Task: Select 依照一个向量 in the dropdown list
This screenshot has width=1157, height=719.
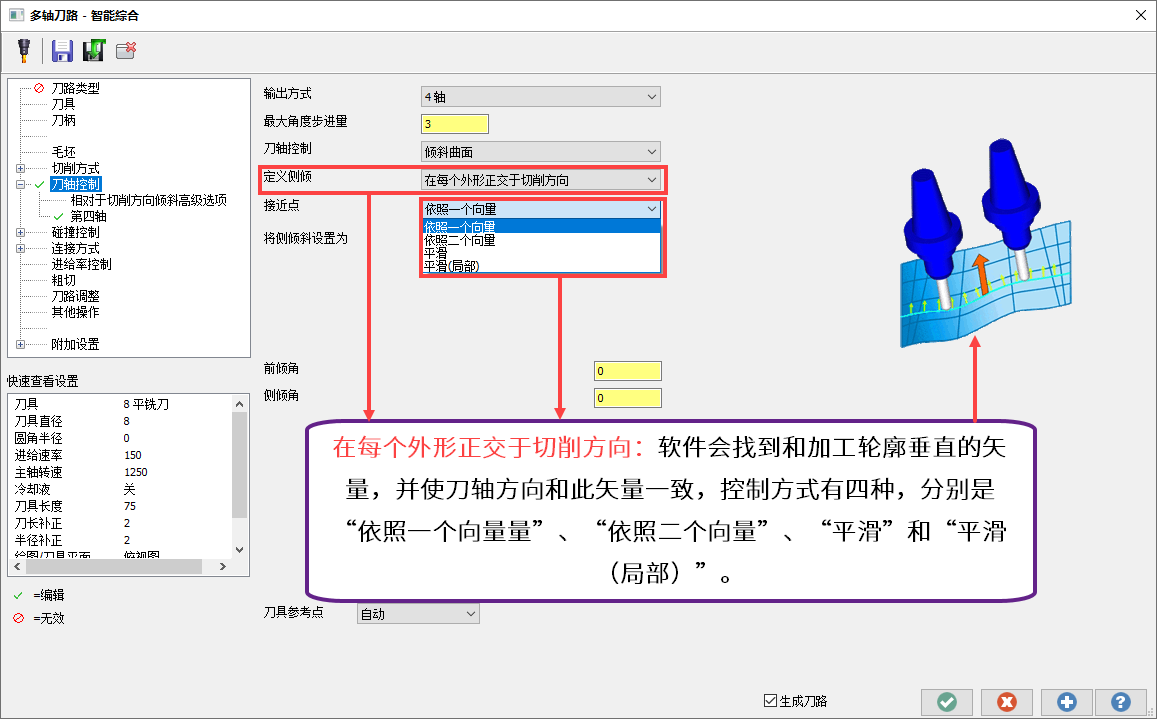Action: pos(541,227)
